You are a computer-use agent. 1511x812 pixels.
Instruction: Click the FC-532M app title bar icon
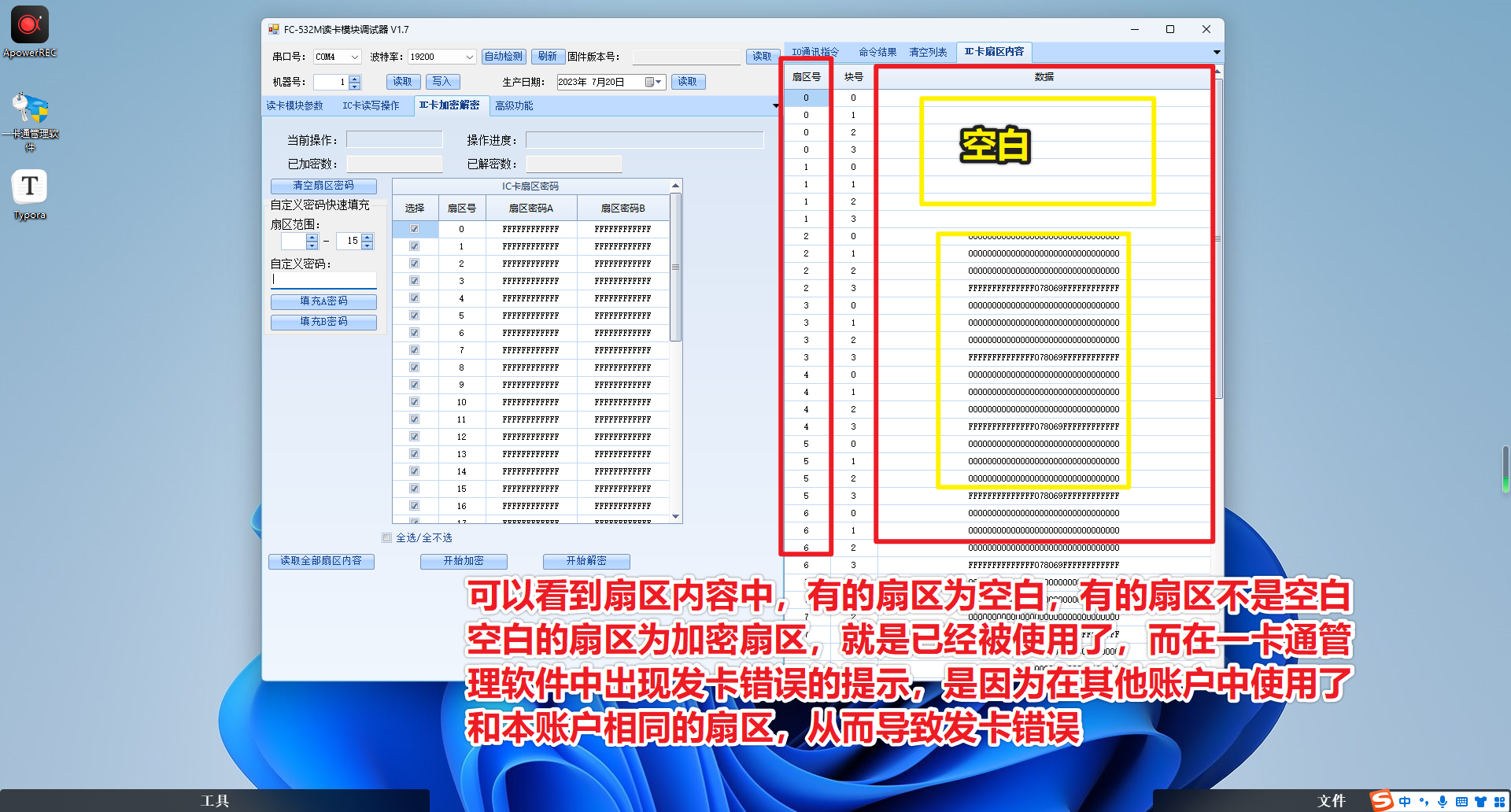pyautogui.click(x=274, y=29)
